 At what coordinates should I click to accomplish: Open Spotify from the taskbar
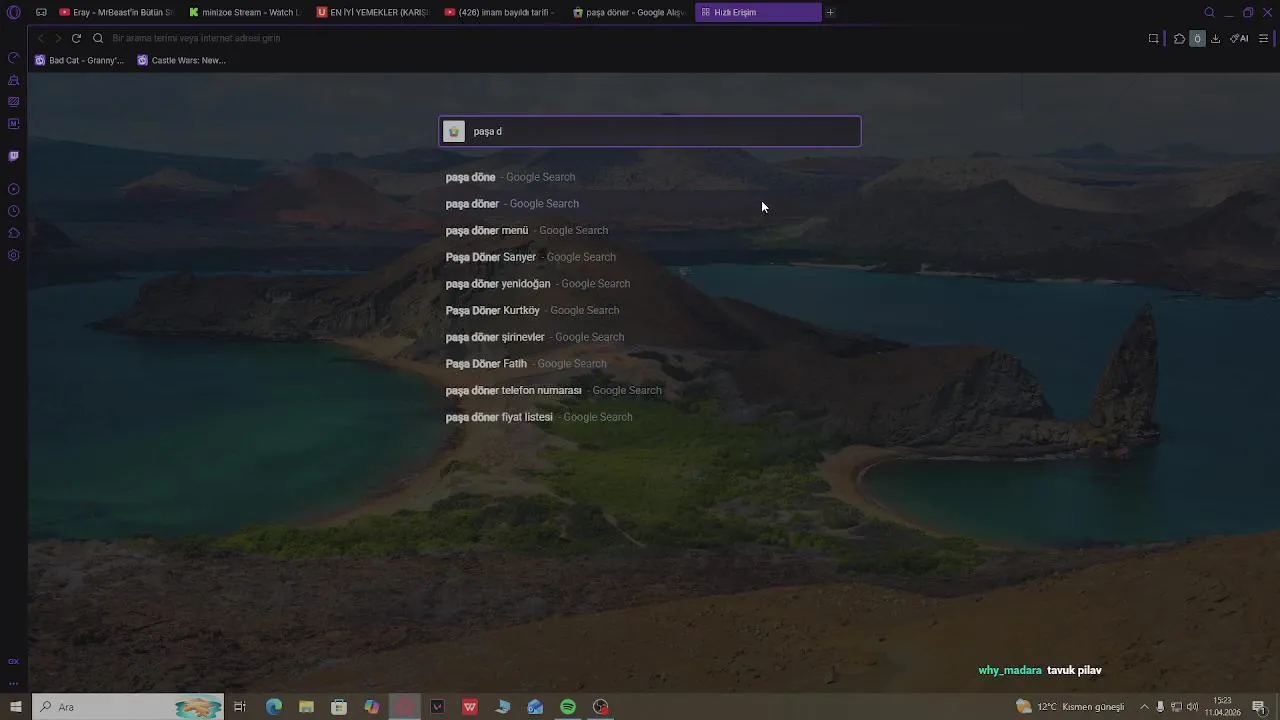tap(568, 707)
